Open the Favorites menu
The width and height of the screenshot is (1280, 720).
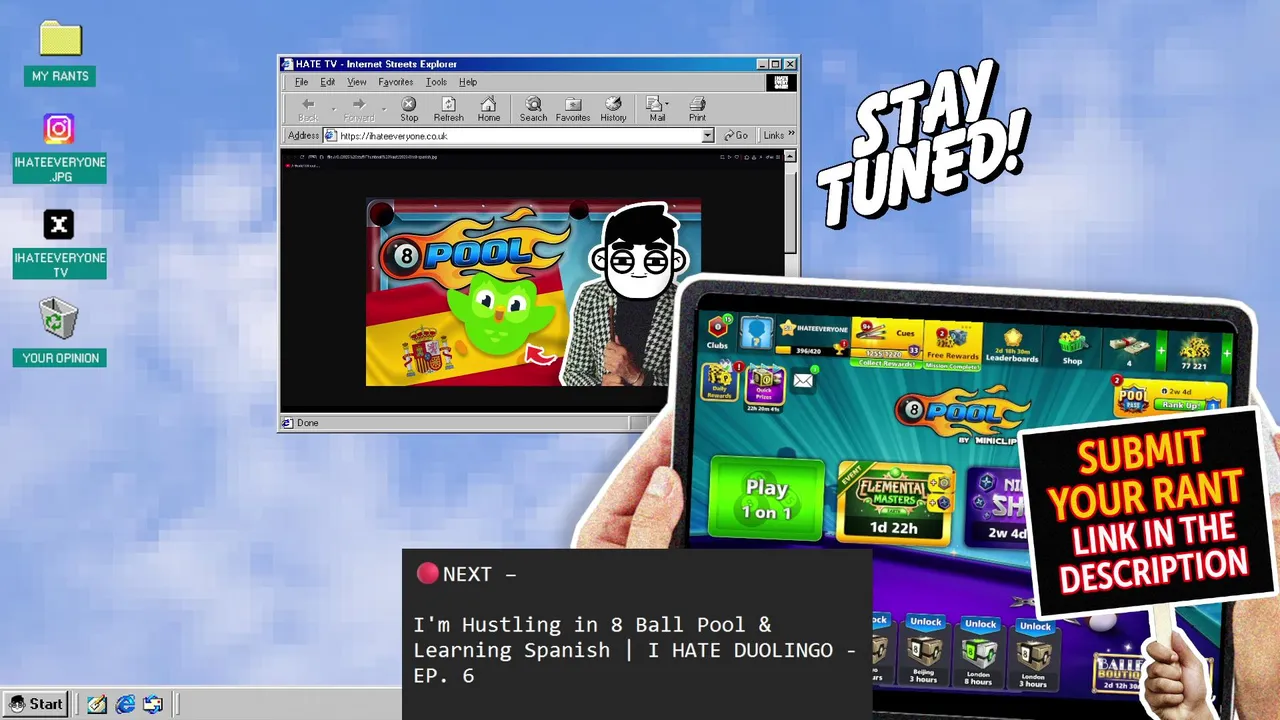pyautogui.click(x=395, y=82)
